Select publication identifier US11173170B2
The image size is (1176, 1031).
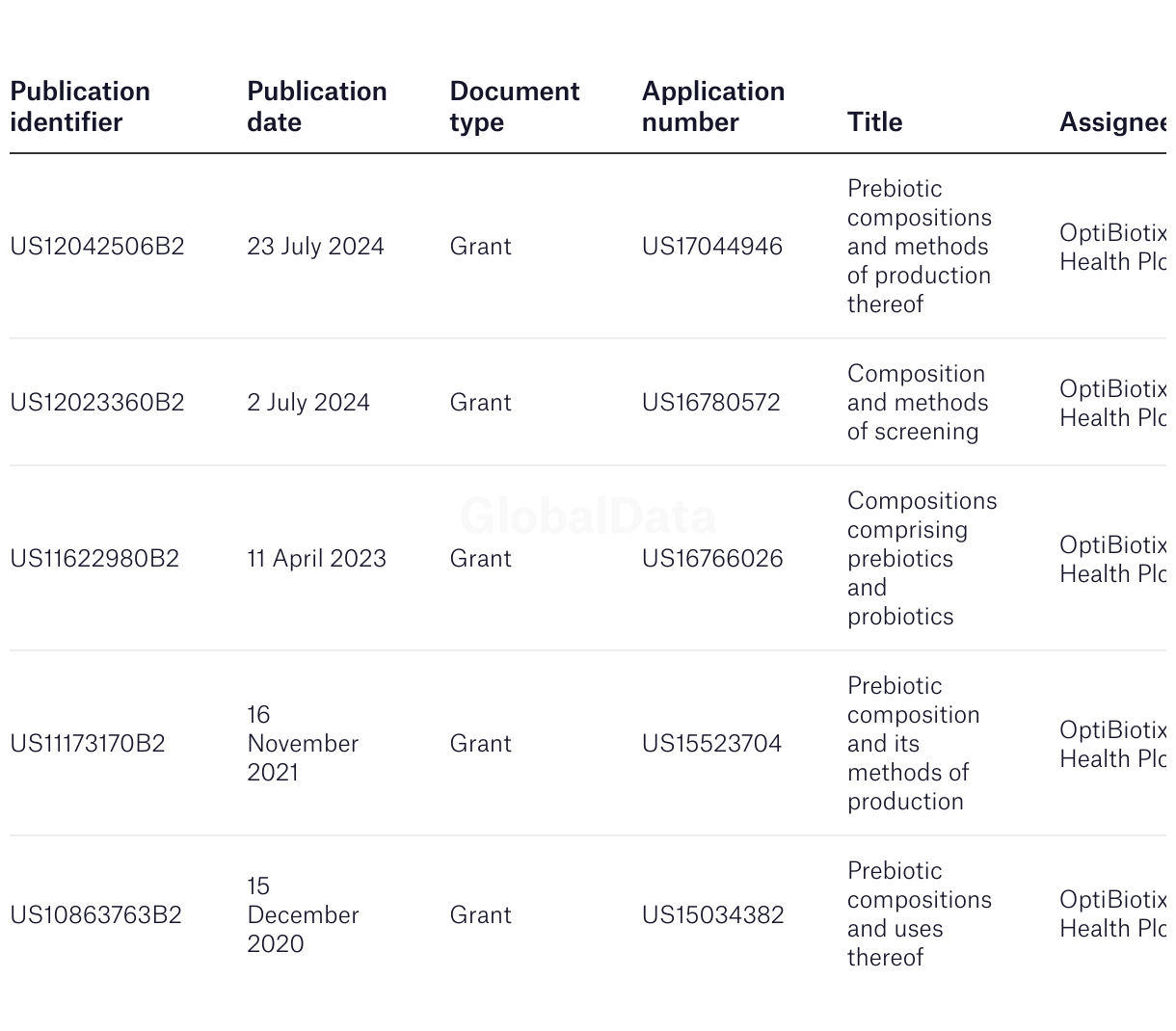(x=88, y=744)
